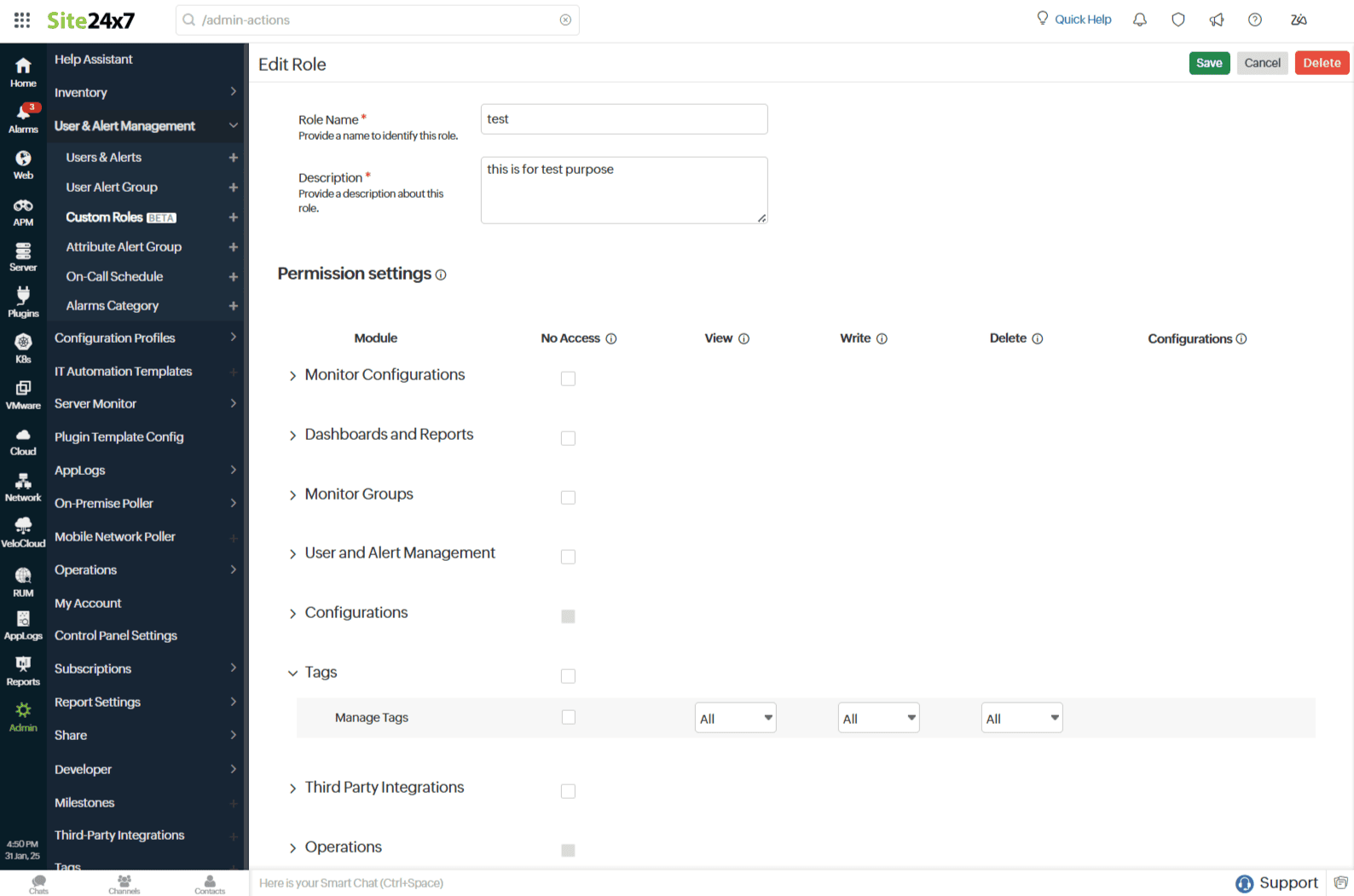Open the VMware icon in sidebar

pyautogui.click(x=23, y=394)
